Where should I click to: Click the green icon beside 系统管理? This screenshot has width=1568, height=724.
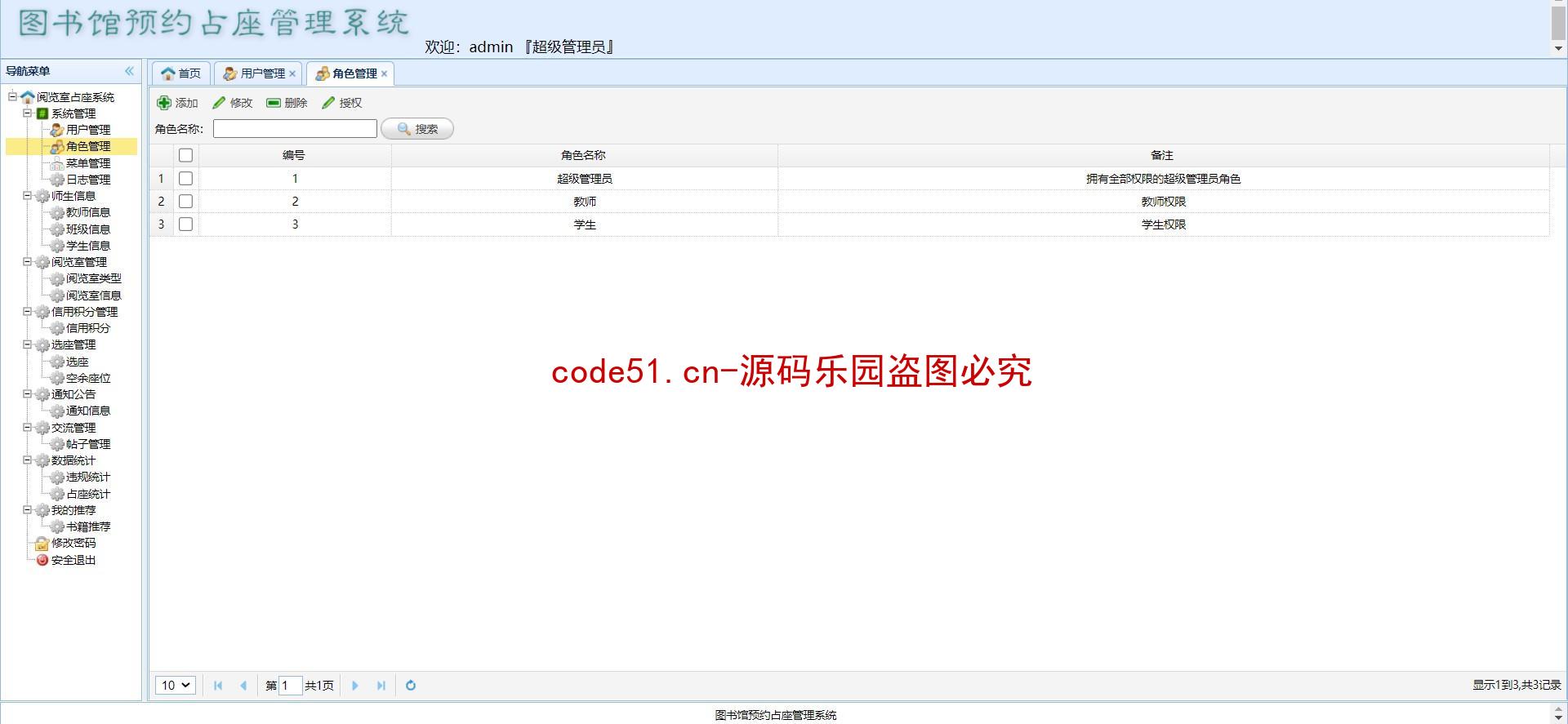coord(42,113)
